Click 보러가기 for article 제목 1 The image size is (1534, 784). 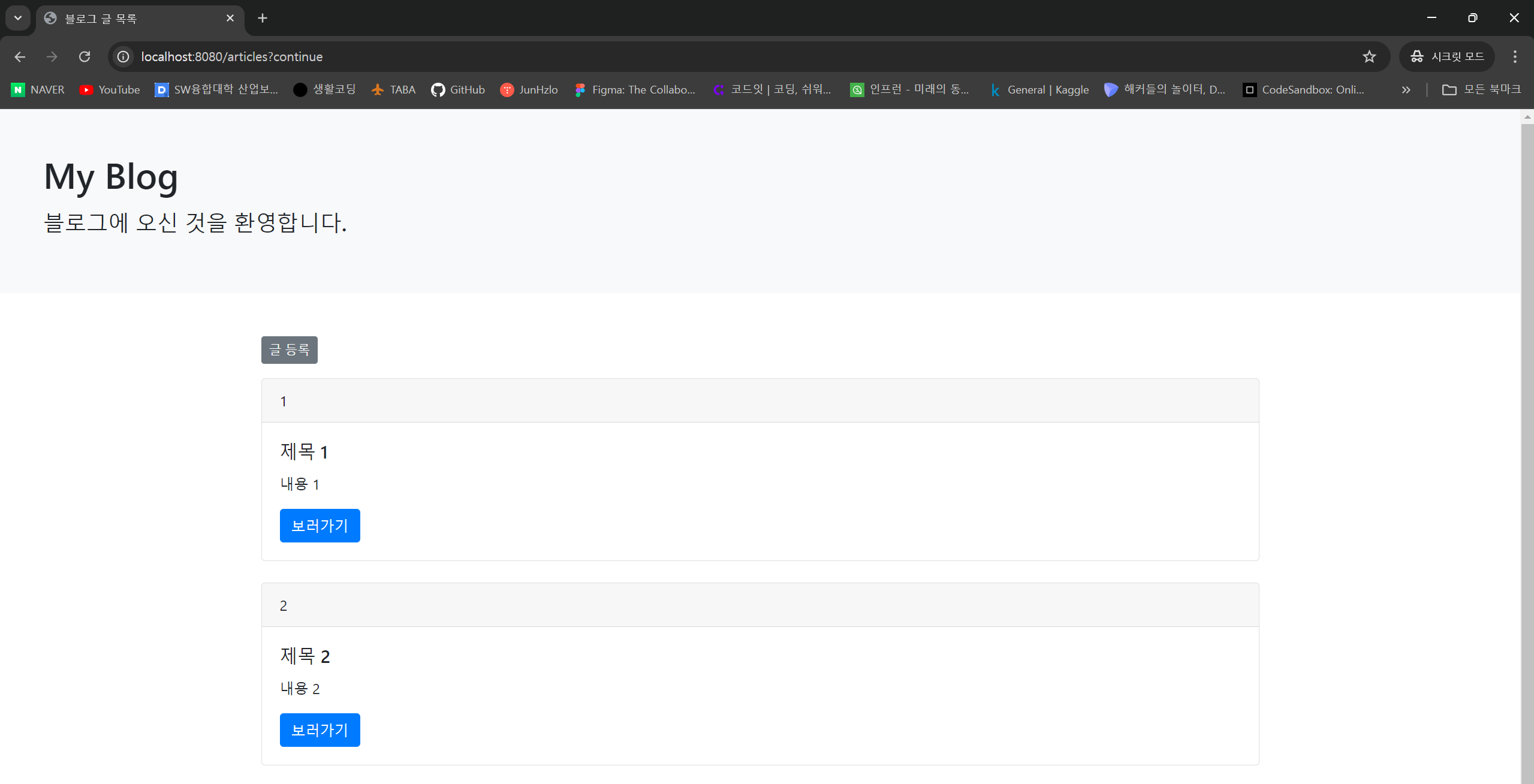(x=320, y=526)
